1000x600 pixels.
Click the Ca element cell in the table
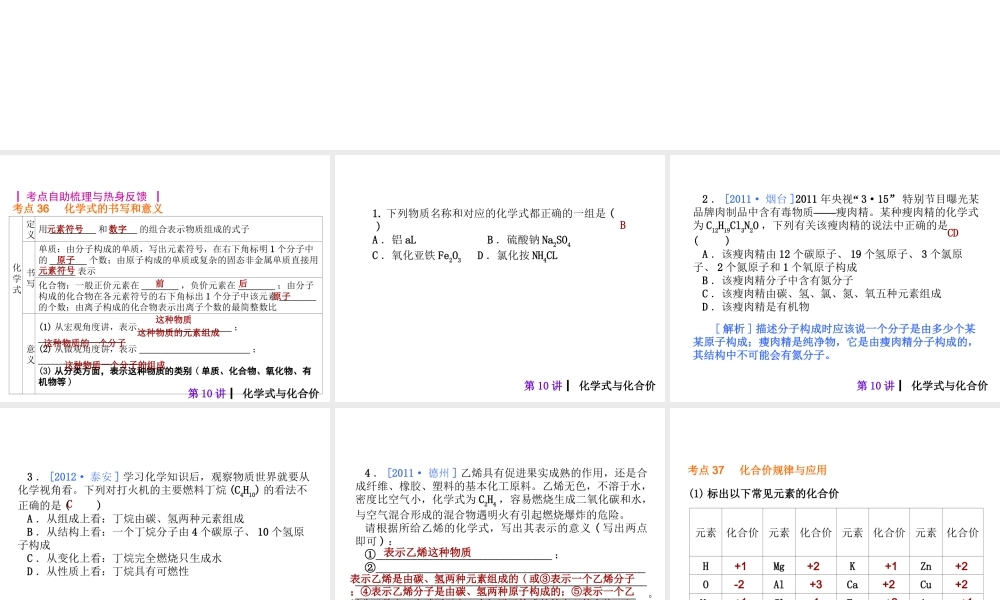click(x=852, y=584)
